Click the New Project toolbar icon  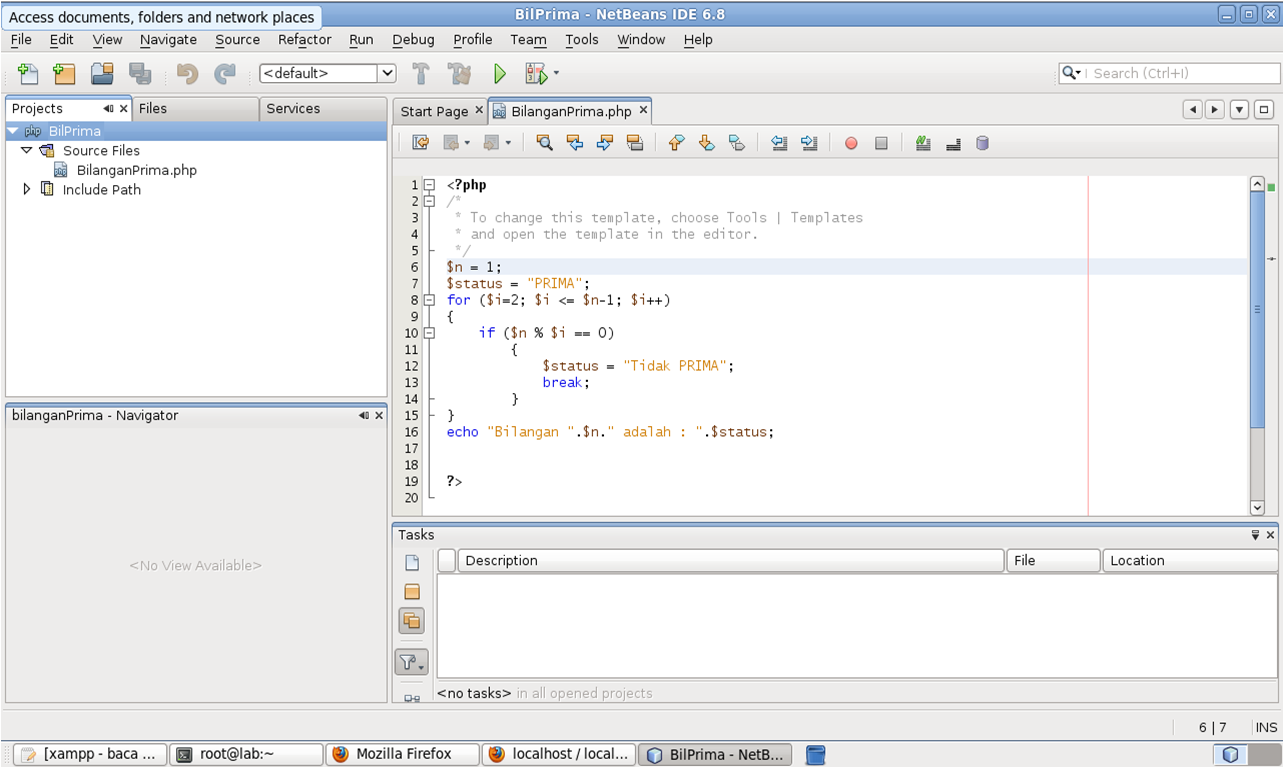64,73
